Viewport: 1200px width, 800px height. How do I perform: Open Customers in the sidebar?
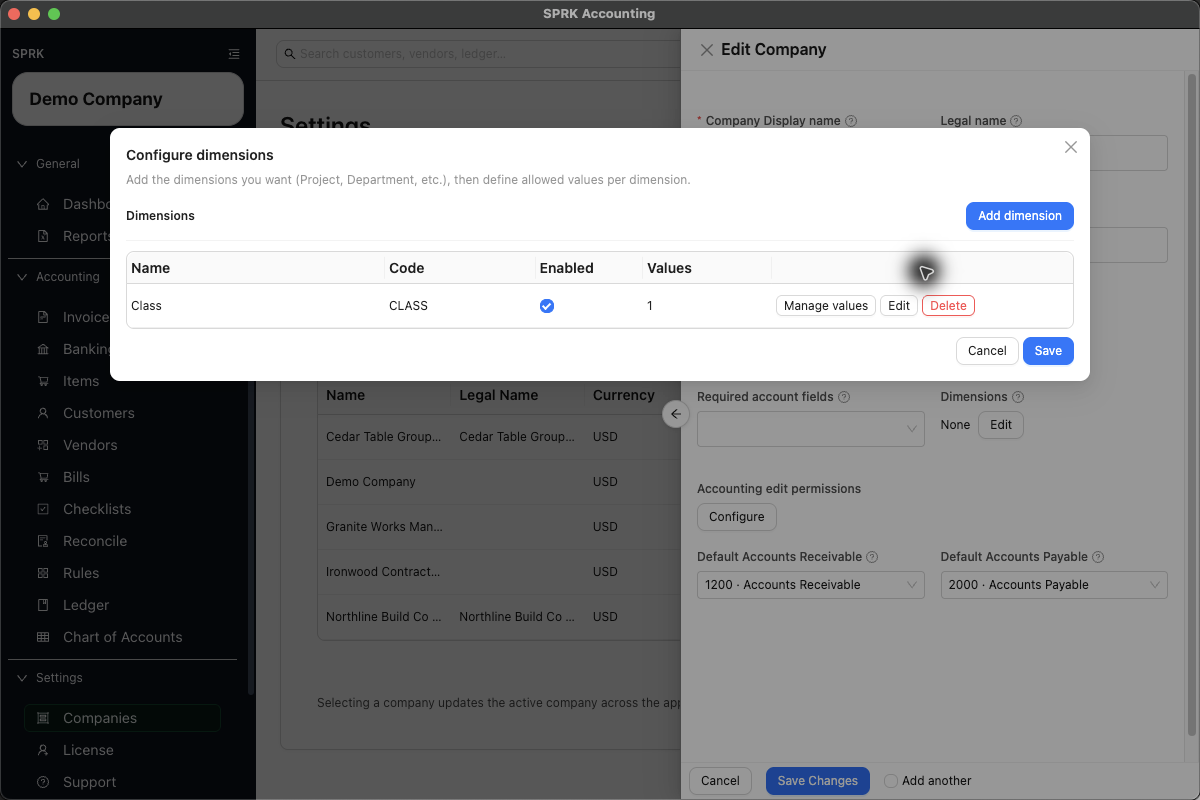click(122, 413)
